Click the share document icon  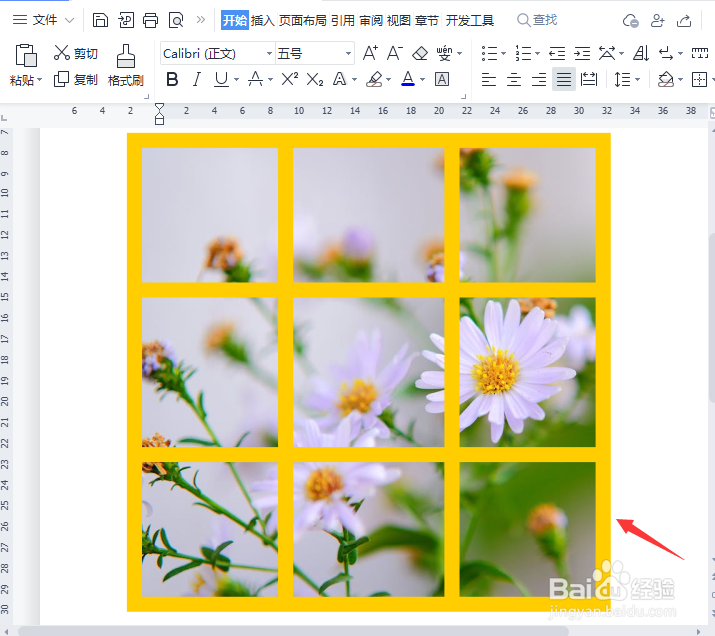tap(684, 21)
